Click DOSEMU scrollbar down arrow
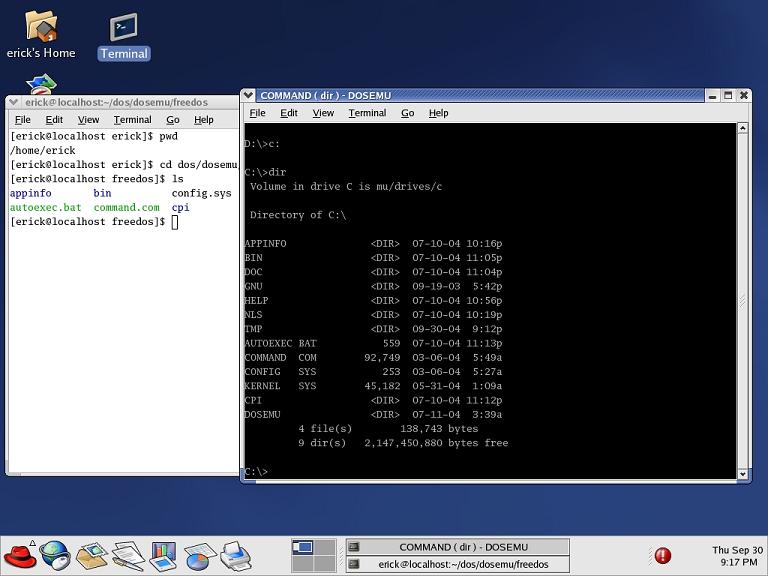This screenshot has width=768, height=576. click(x=743, y=474)
